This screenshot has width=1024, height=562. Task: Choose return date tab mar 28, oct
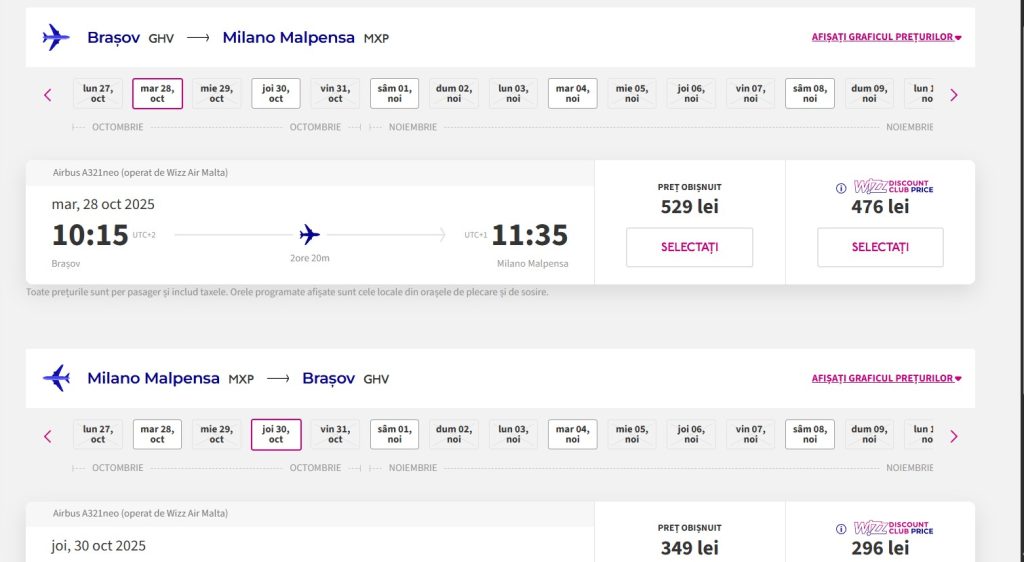pyautogui.click(x=157, y=434)
